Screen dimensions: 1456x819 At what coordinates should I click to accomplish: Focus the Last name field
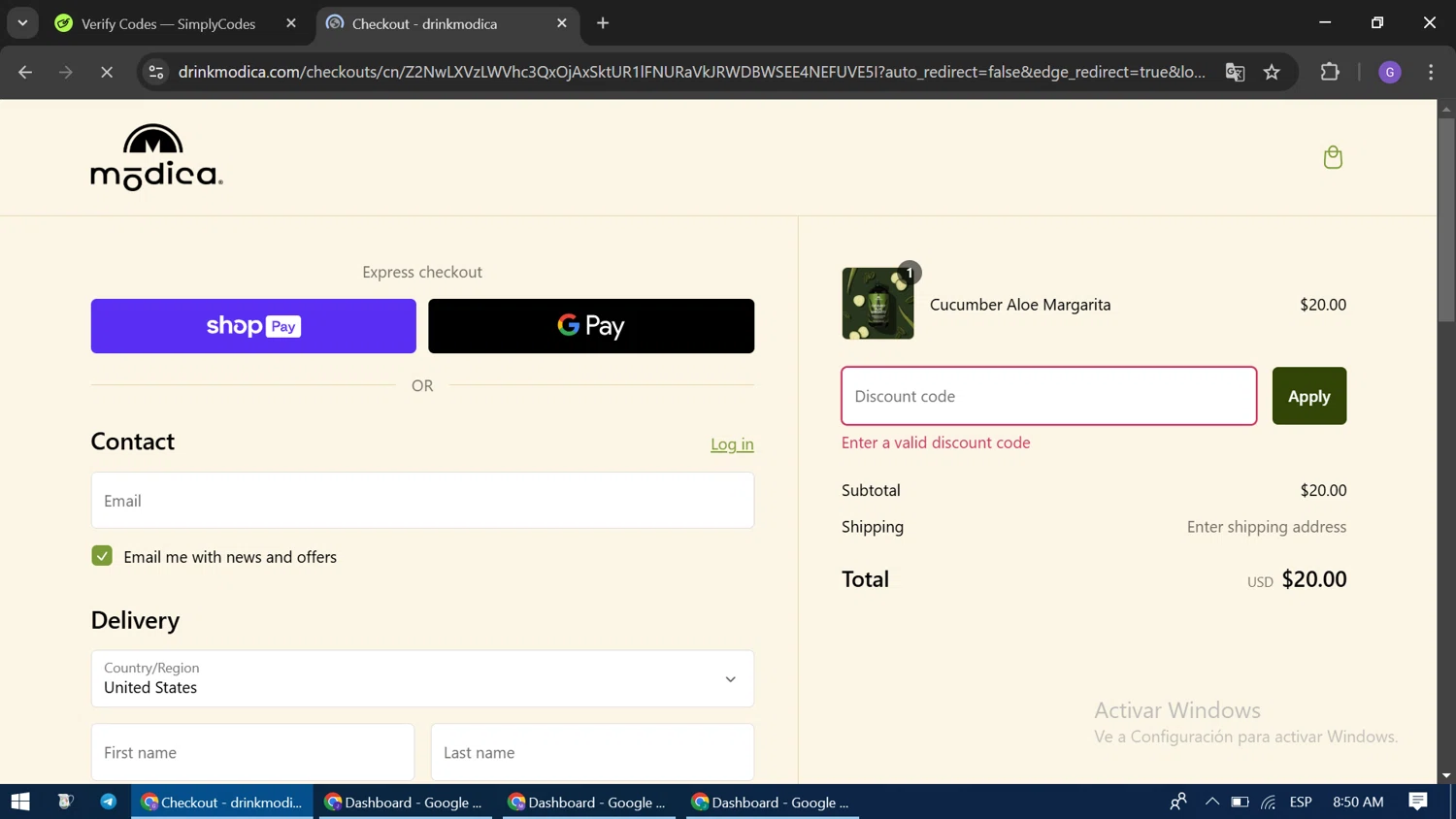pyautogui.click(x=592, y=752)
